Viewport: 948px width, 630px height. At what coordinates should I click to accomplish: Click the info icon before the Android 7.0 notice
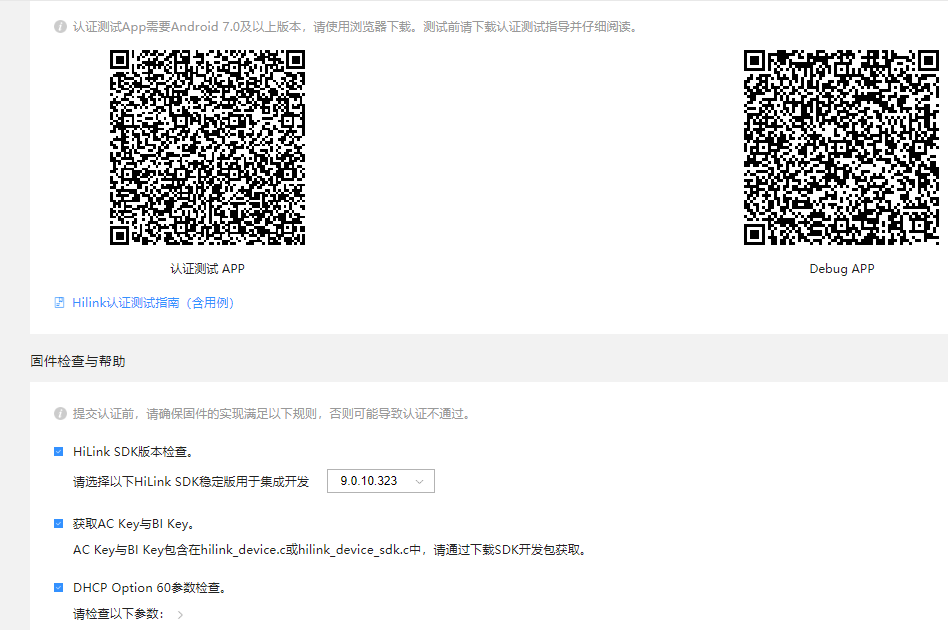pyautogui.click(x=59, y=24)
